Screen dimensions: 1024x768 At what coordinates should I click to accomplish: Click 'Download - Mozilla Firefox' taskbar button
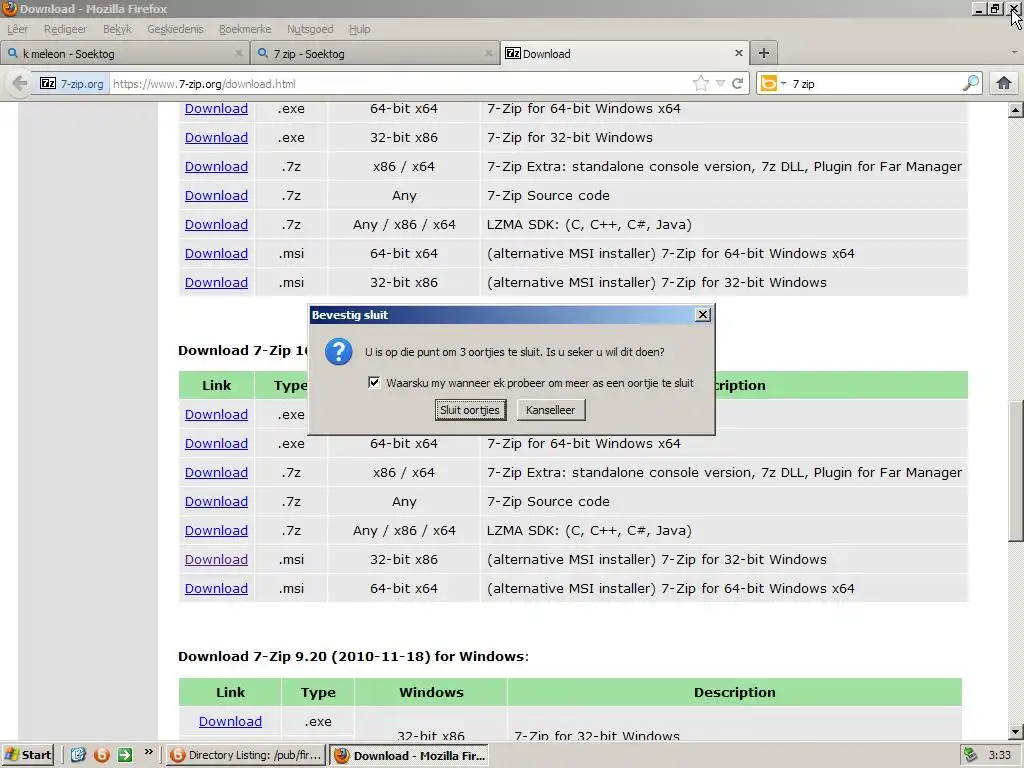click(x=409, y=755)
